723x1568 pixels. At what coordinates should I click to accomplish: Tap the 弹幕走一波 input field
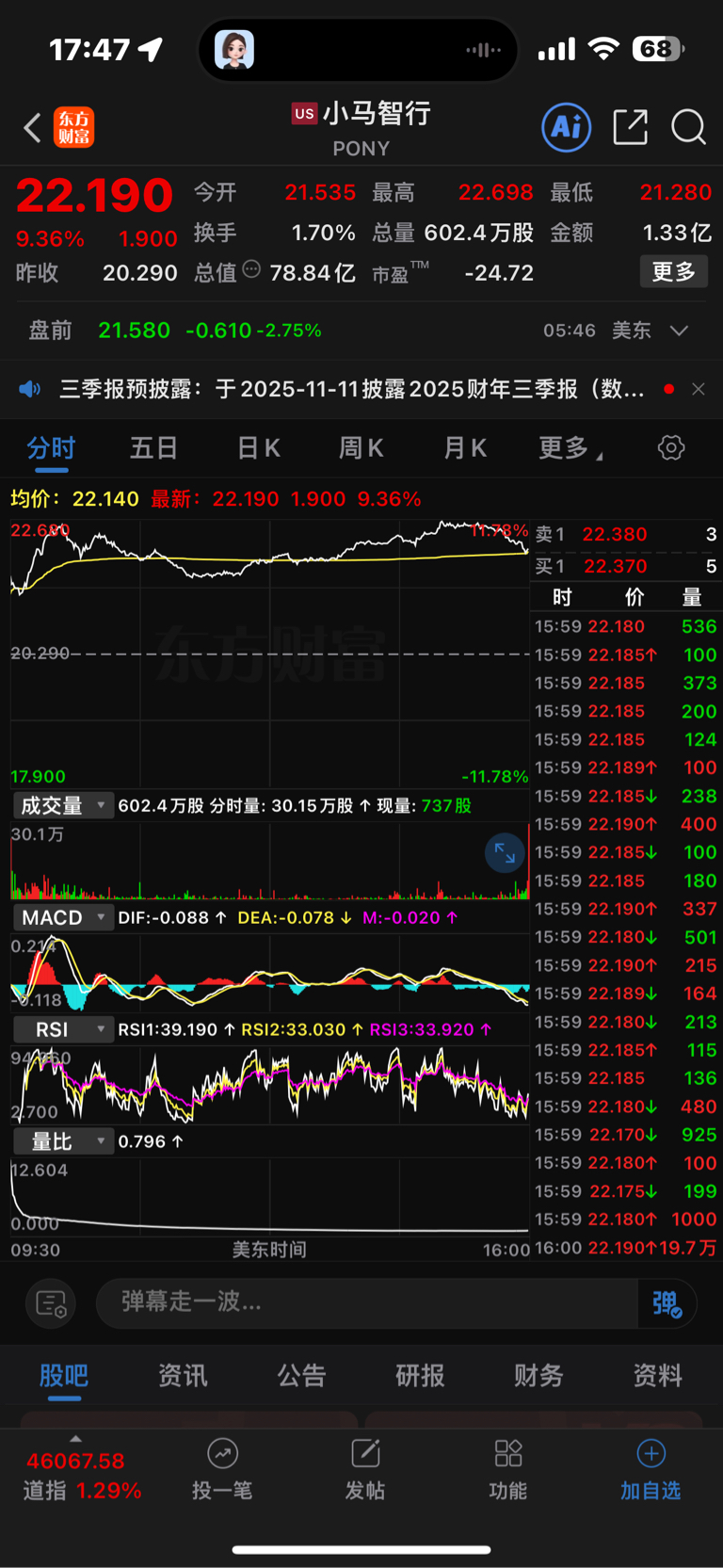tap(367, 1303)
